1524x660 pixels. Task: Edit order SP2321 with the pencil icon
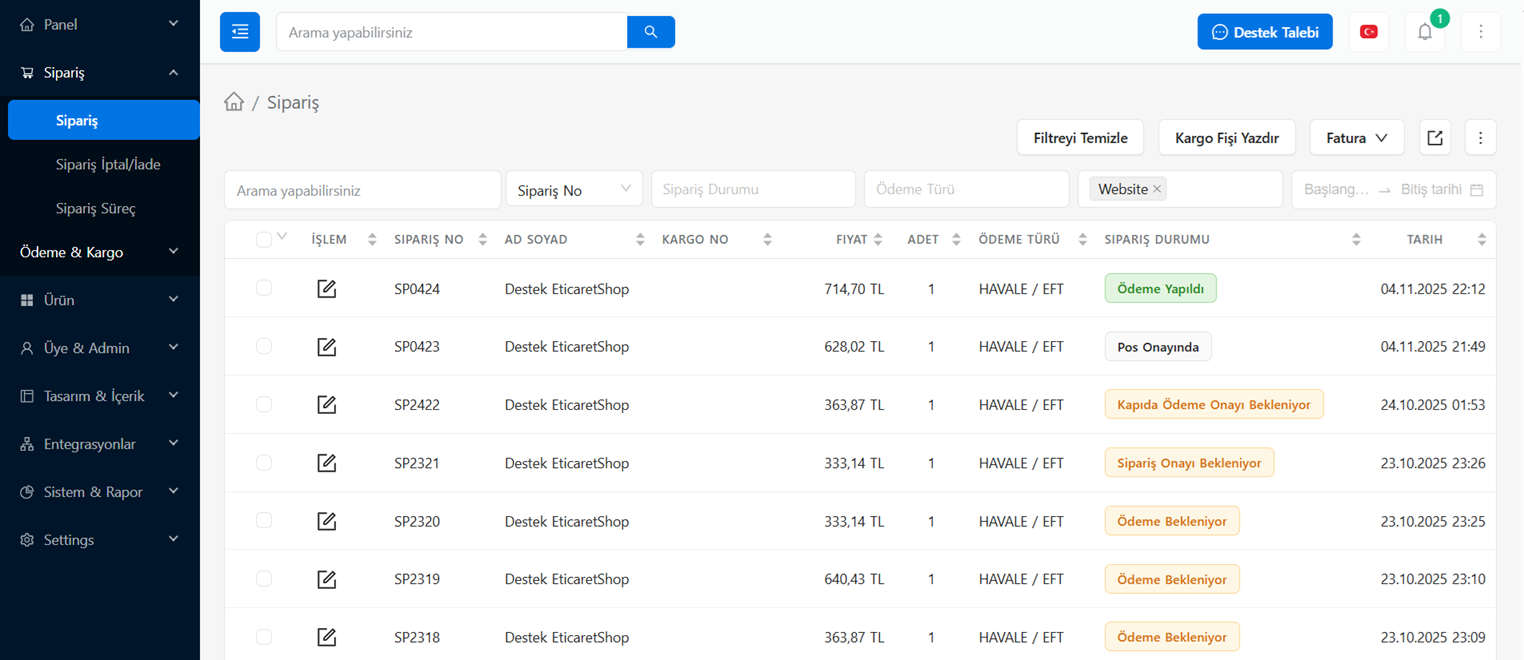tap(327, 463)
